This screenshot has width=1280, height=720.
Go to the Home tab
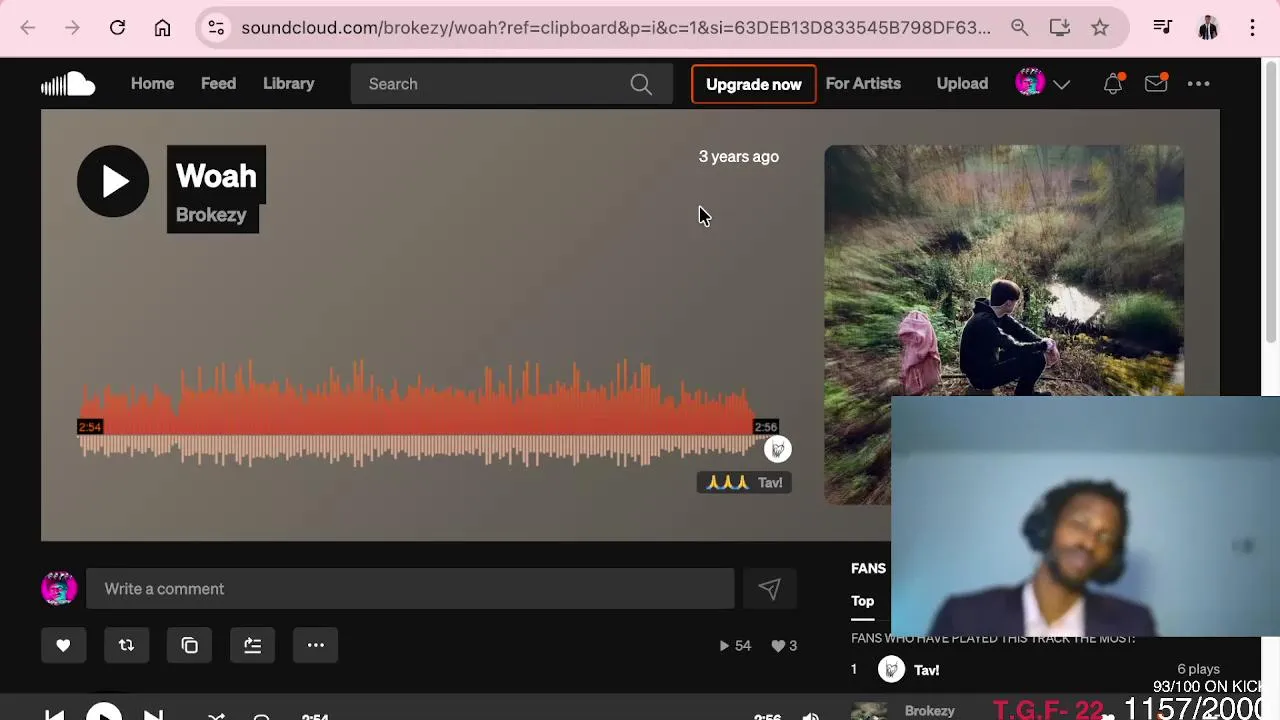[152, 84]
